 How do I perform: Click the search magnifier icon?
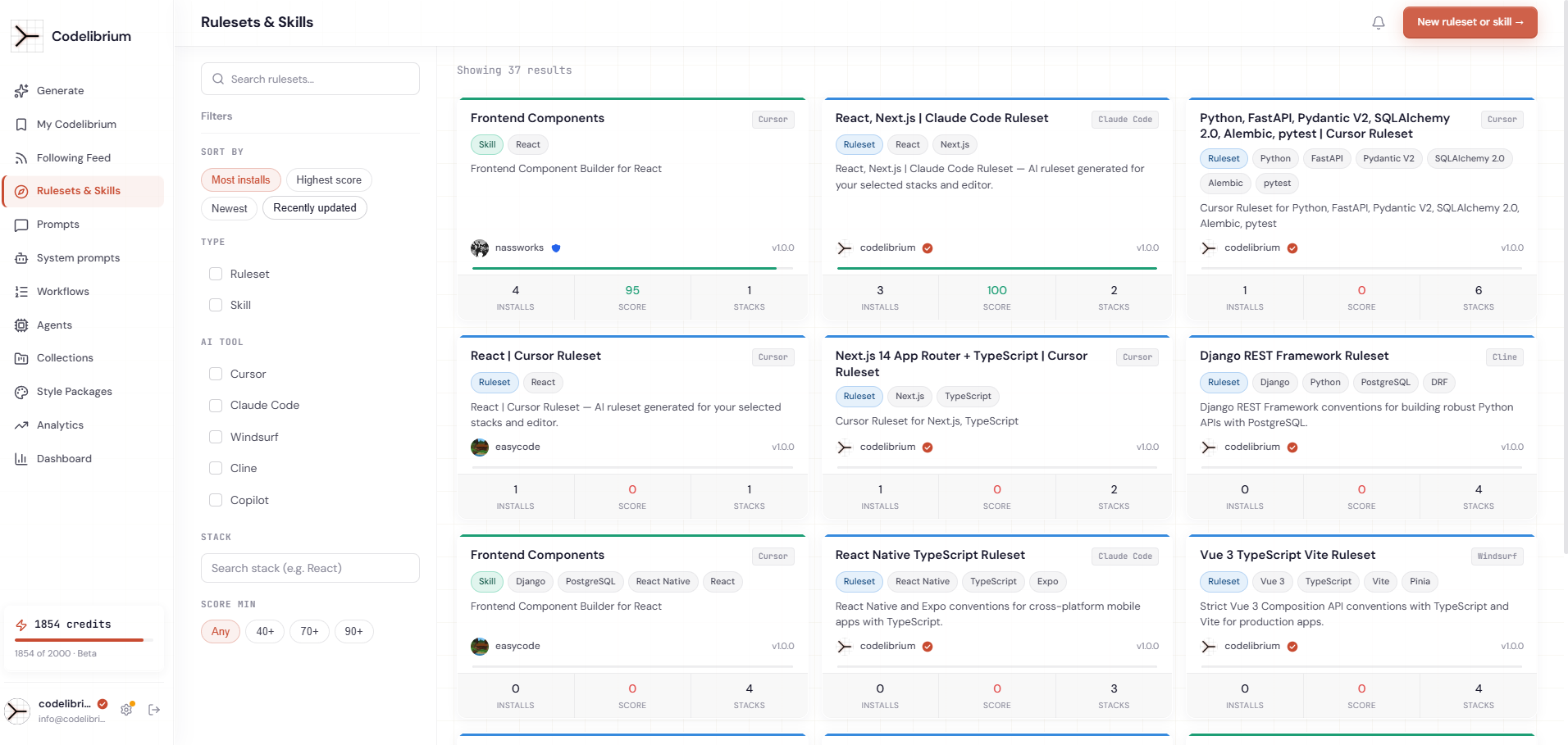218,79
